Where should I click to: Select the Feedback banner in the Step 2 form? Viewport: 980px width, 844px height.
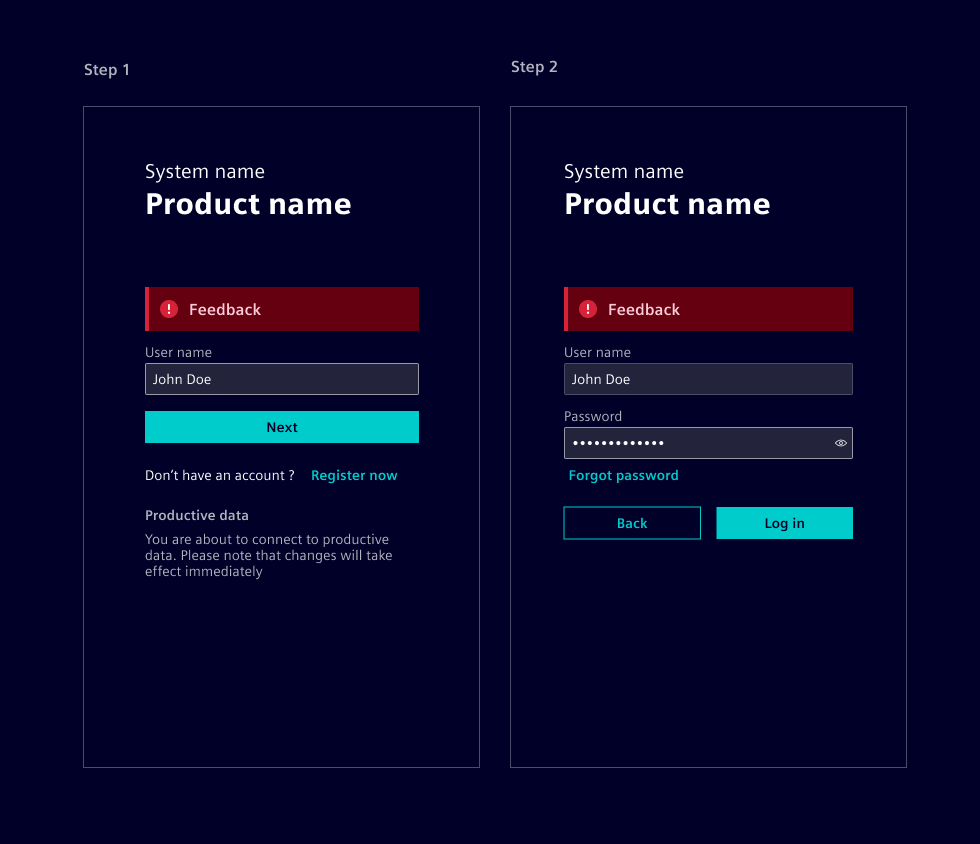click(x=708, y=309)
